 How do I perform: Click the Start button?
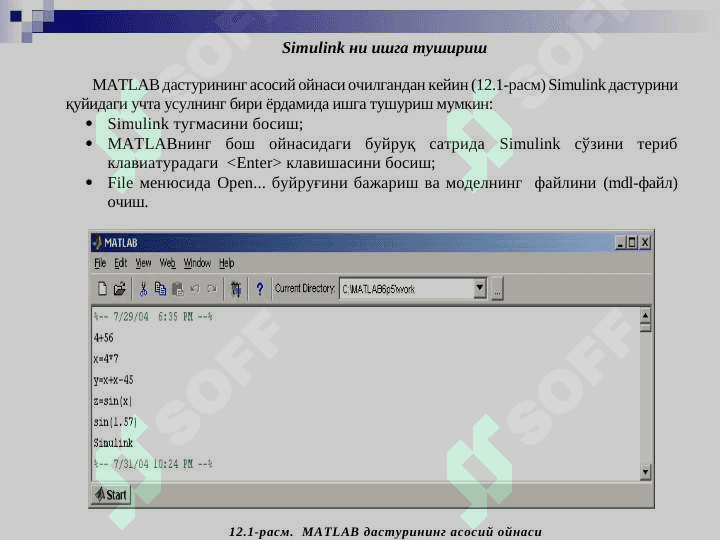[x=111, y=495]
